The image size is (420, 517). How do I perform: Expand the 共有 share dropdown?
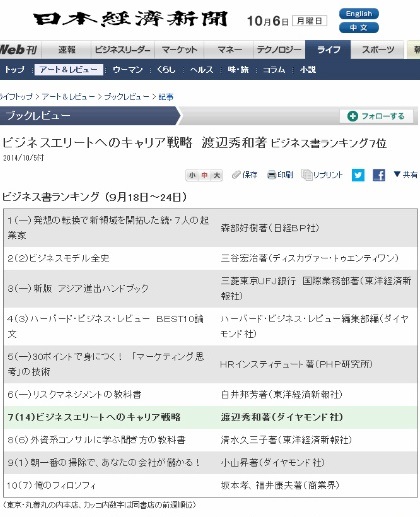point(406,174)
